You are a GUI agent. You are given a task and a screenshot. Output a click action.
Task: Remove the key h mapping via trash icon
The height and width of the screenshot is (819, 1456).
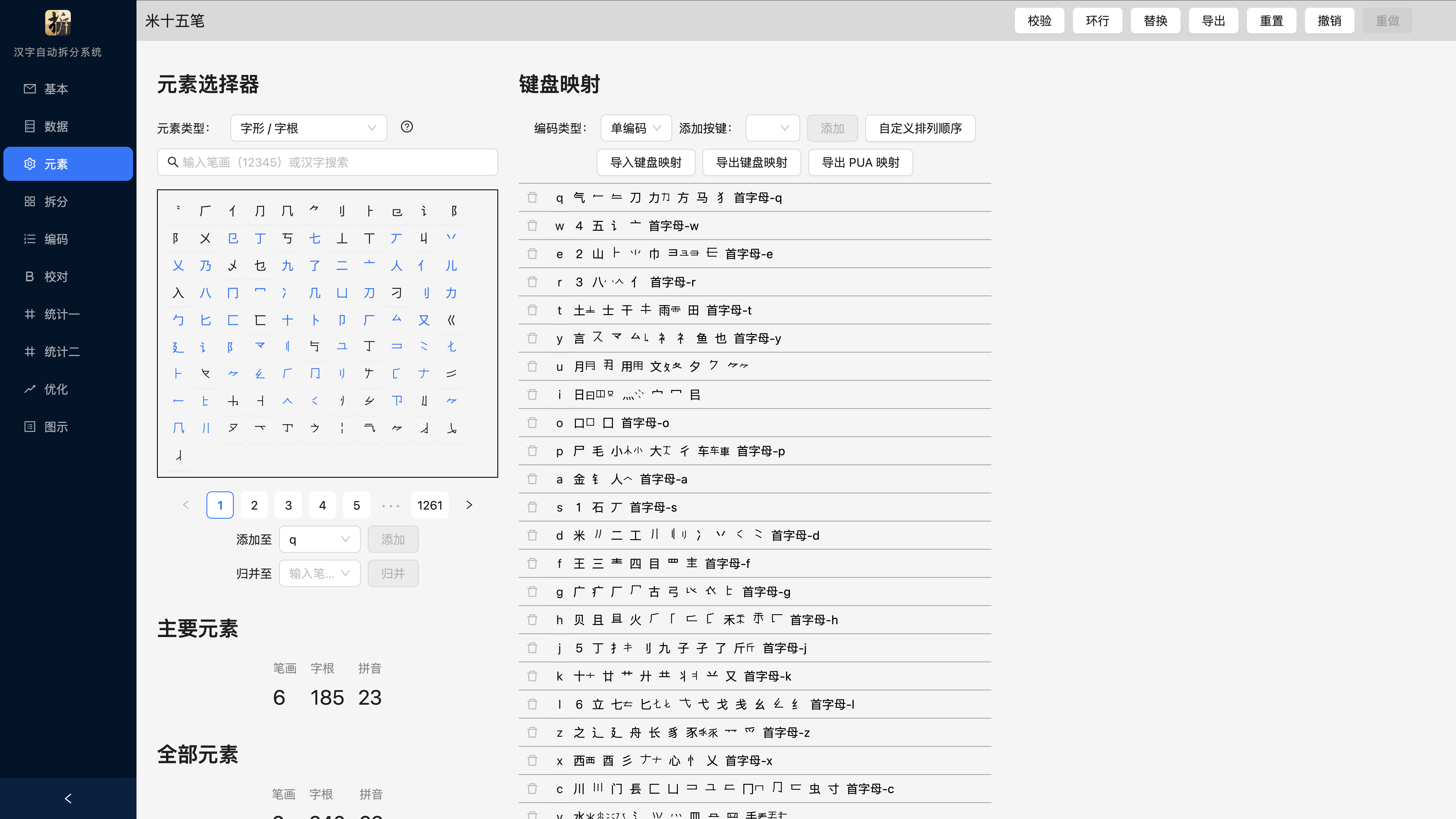click(x=532, y=619)
